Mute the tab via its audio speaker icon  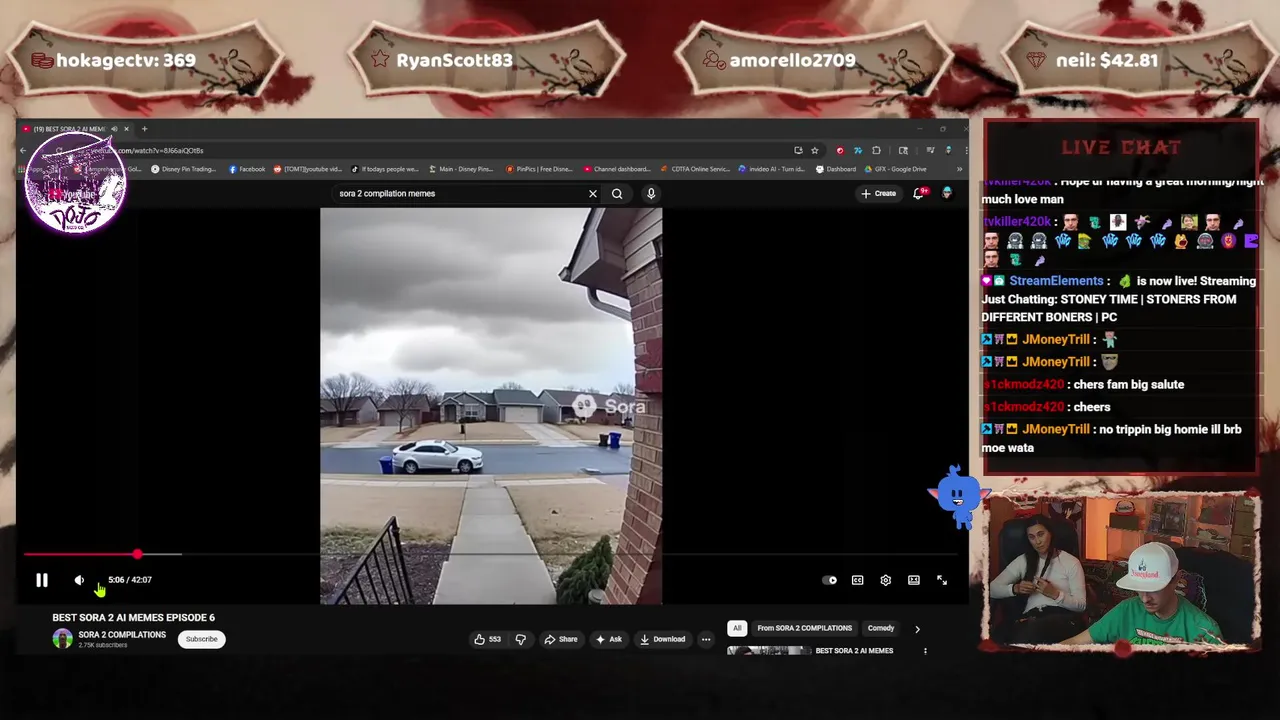coord(114,129)
